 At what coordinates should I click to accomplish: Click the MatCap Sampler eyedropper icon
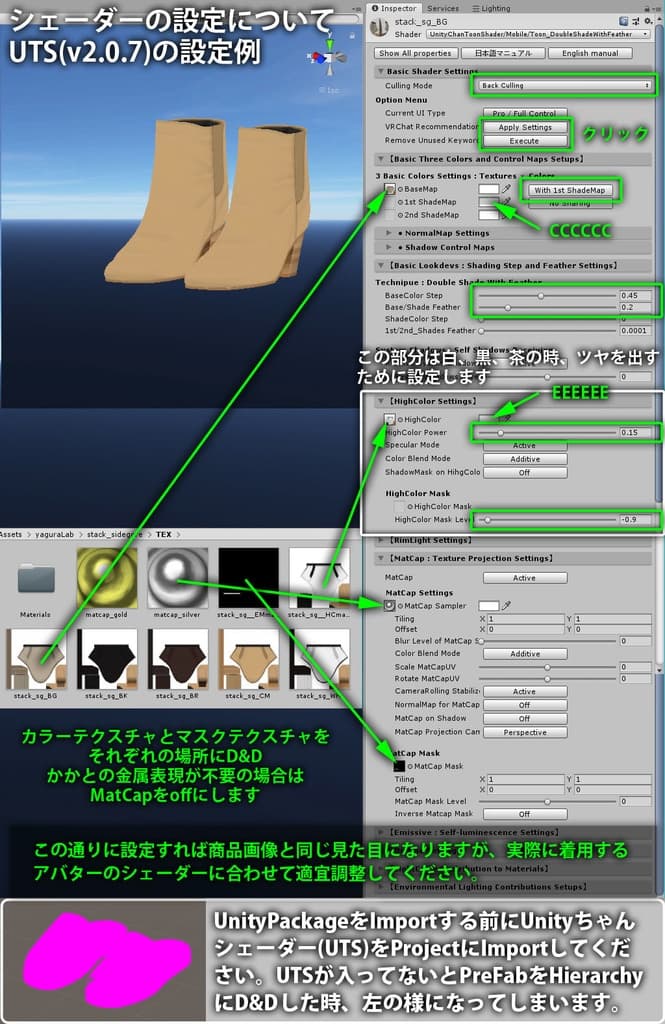(506, 605)
